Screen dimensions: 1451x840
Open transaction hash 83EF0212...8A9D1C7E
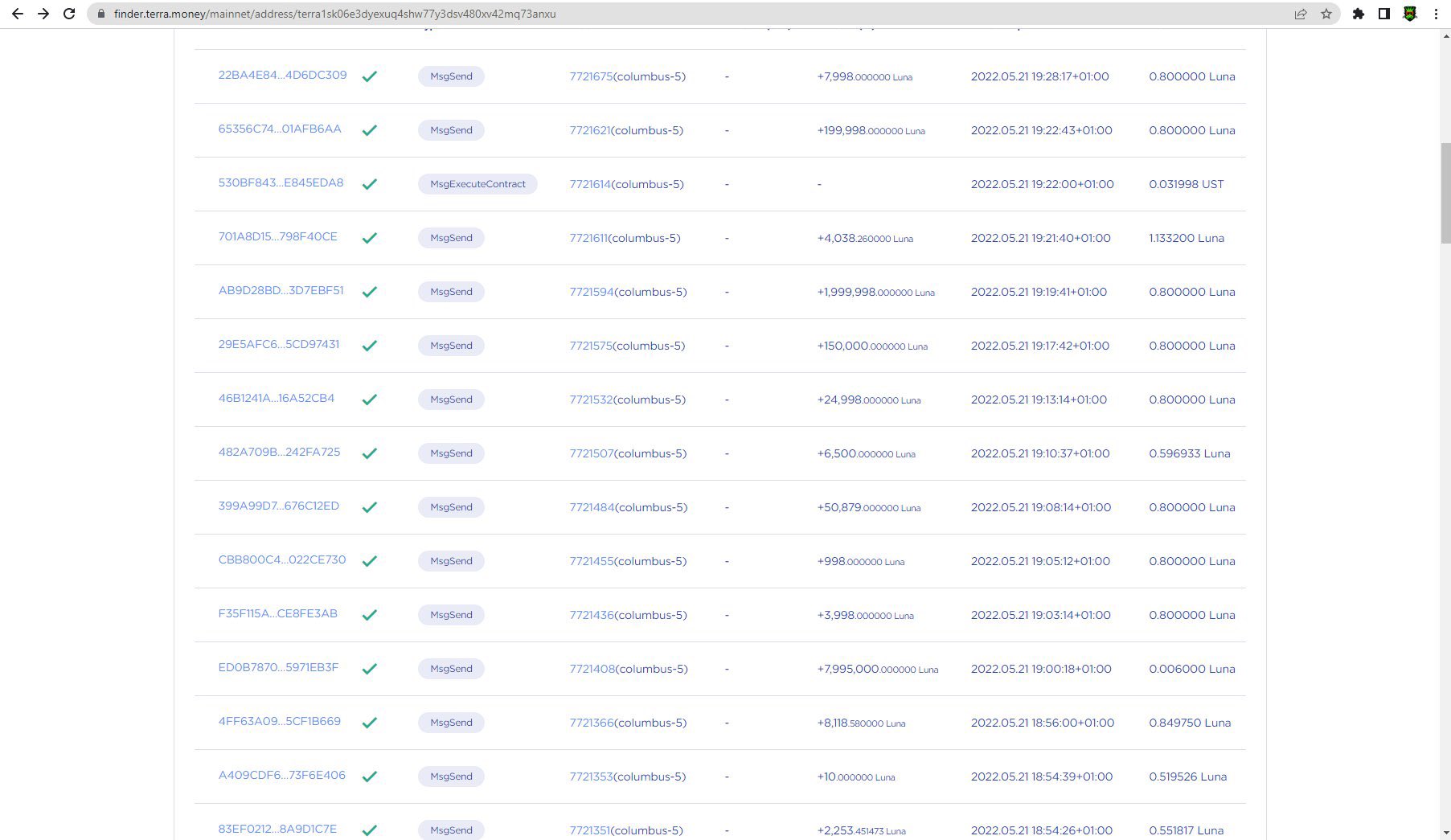277,829
